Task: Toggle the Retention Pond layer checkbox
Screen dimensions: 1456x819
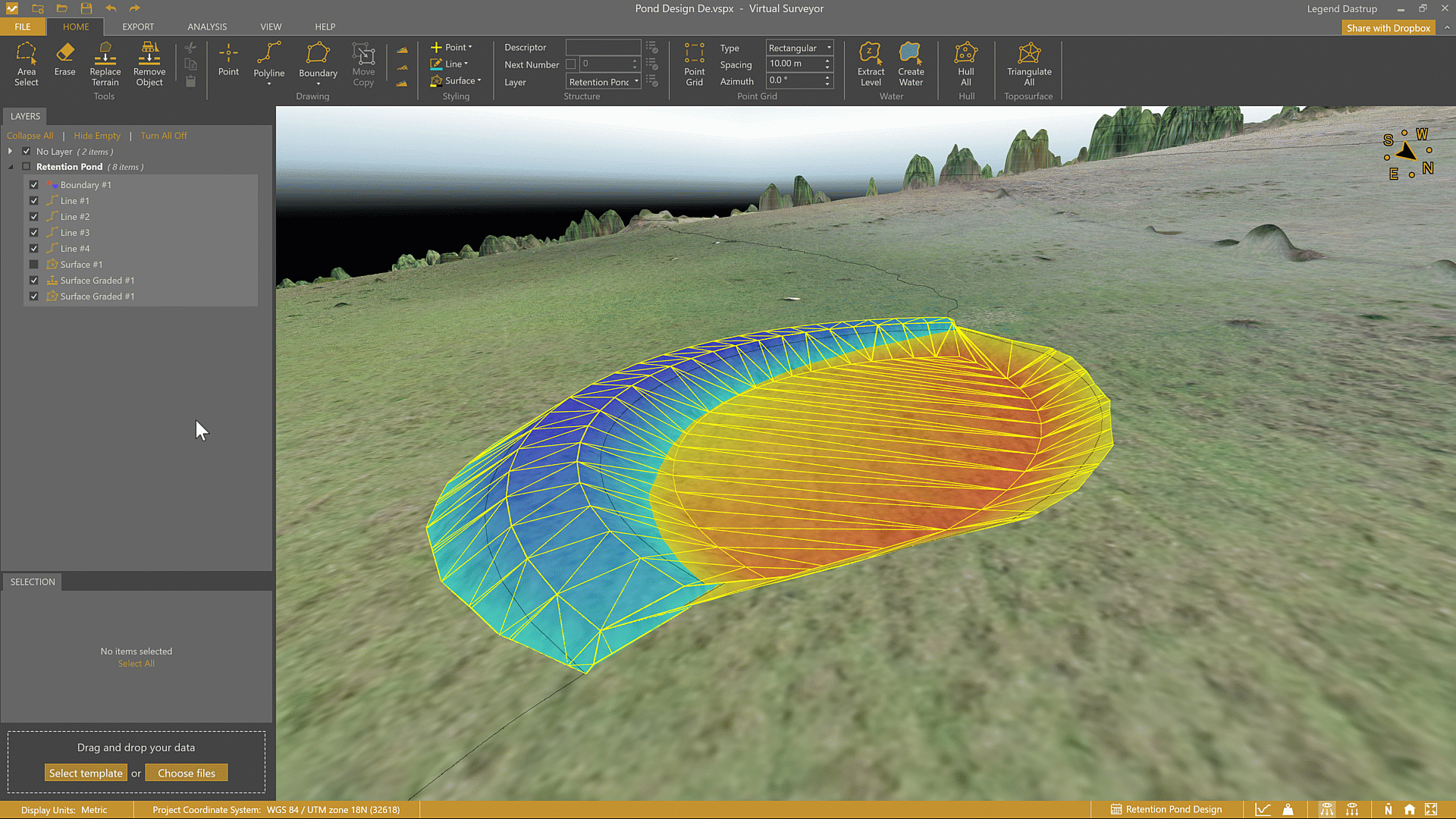Action: (27, 167)
